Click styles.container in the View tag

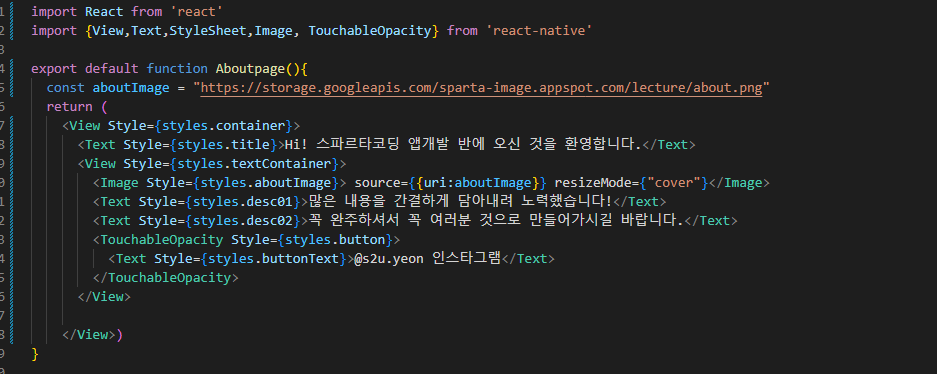223,126
